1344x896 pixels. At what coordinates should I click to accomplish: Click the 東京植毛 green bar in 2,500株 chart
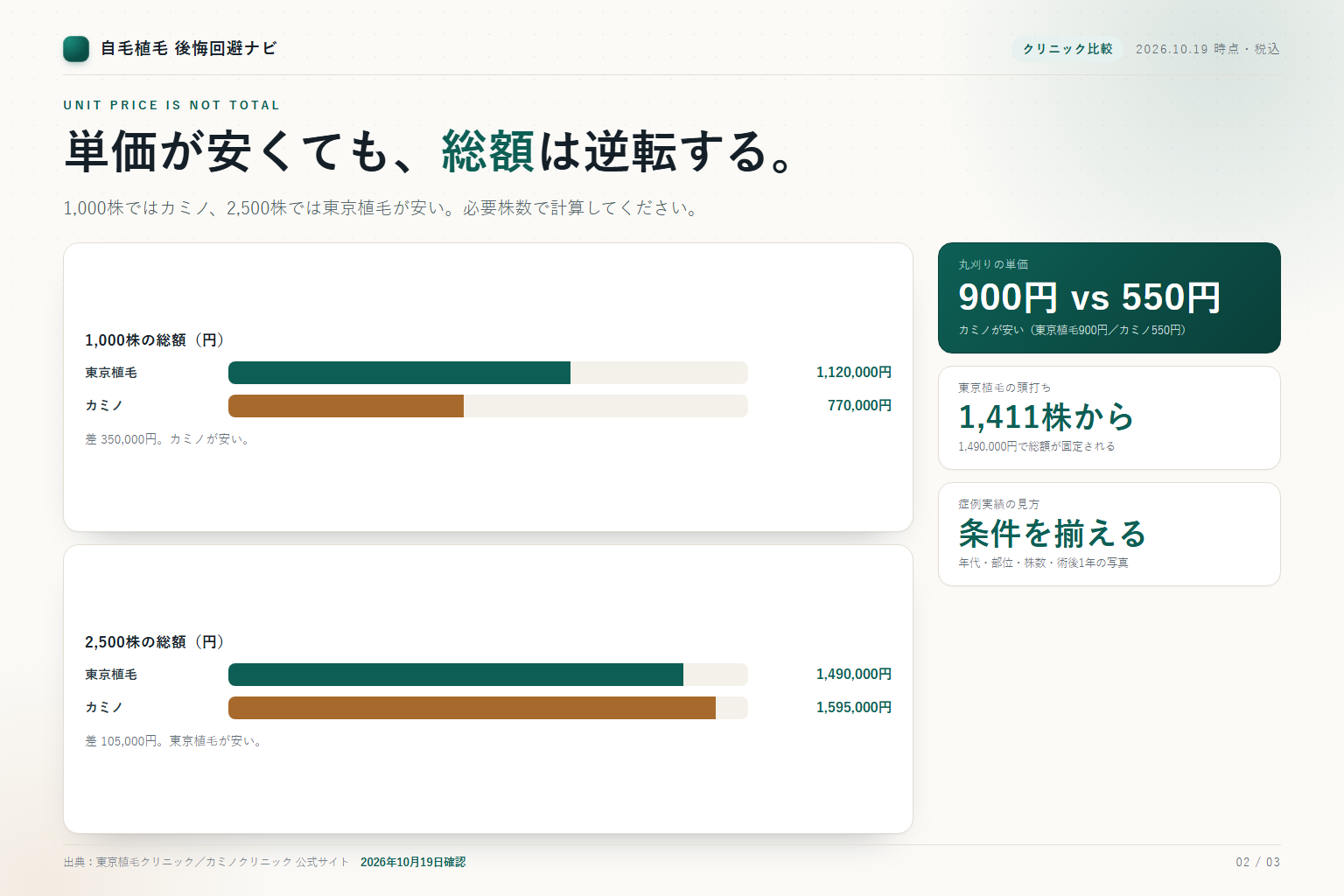tap(456, 675)
